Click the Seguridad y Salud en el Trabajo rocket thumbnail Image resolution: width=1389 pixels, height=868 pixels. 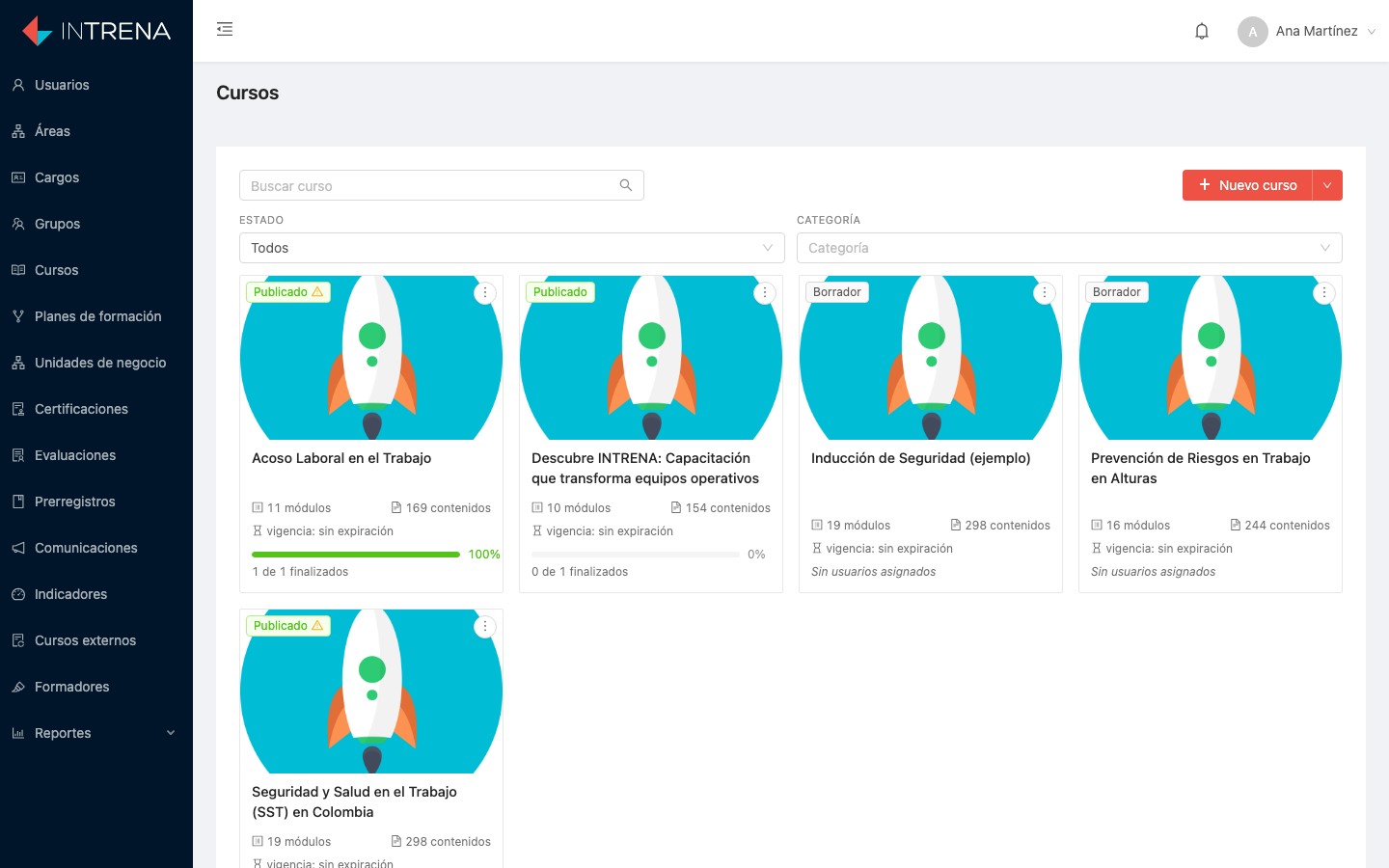coord(371,692)
